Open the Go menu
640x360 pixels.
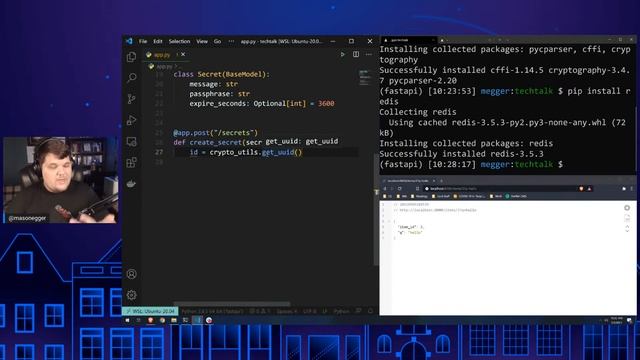pos(218,41)
